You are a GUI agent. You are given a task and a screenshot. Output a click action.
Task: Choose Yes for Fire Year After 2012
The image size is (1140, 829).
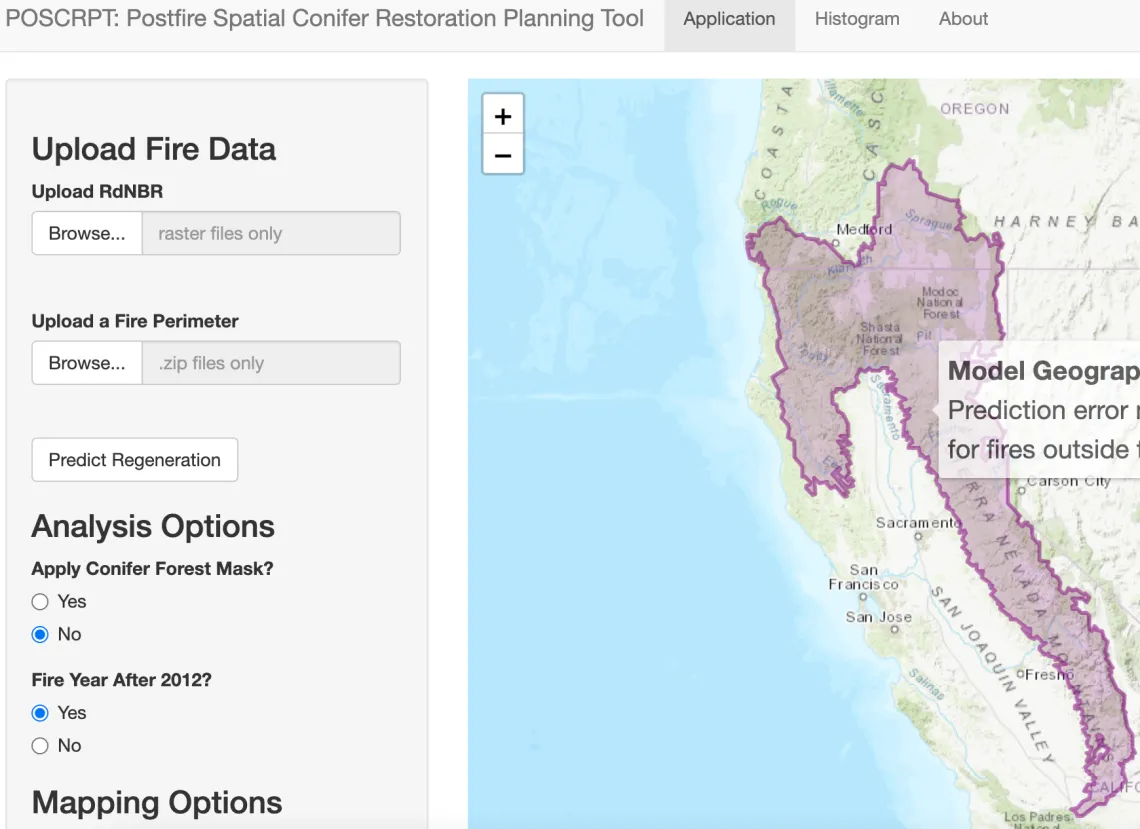tap(40, 713)
